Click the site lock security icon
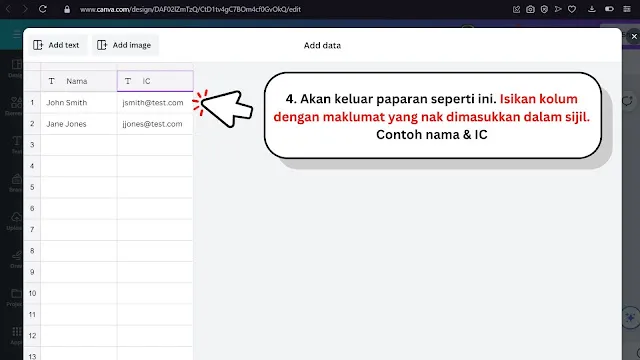Image resolution: width=640 pixels, height=360 pixels. tap(67, 9)
